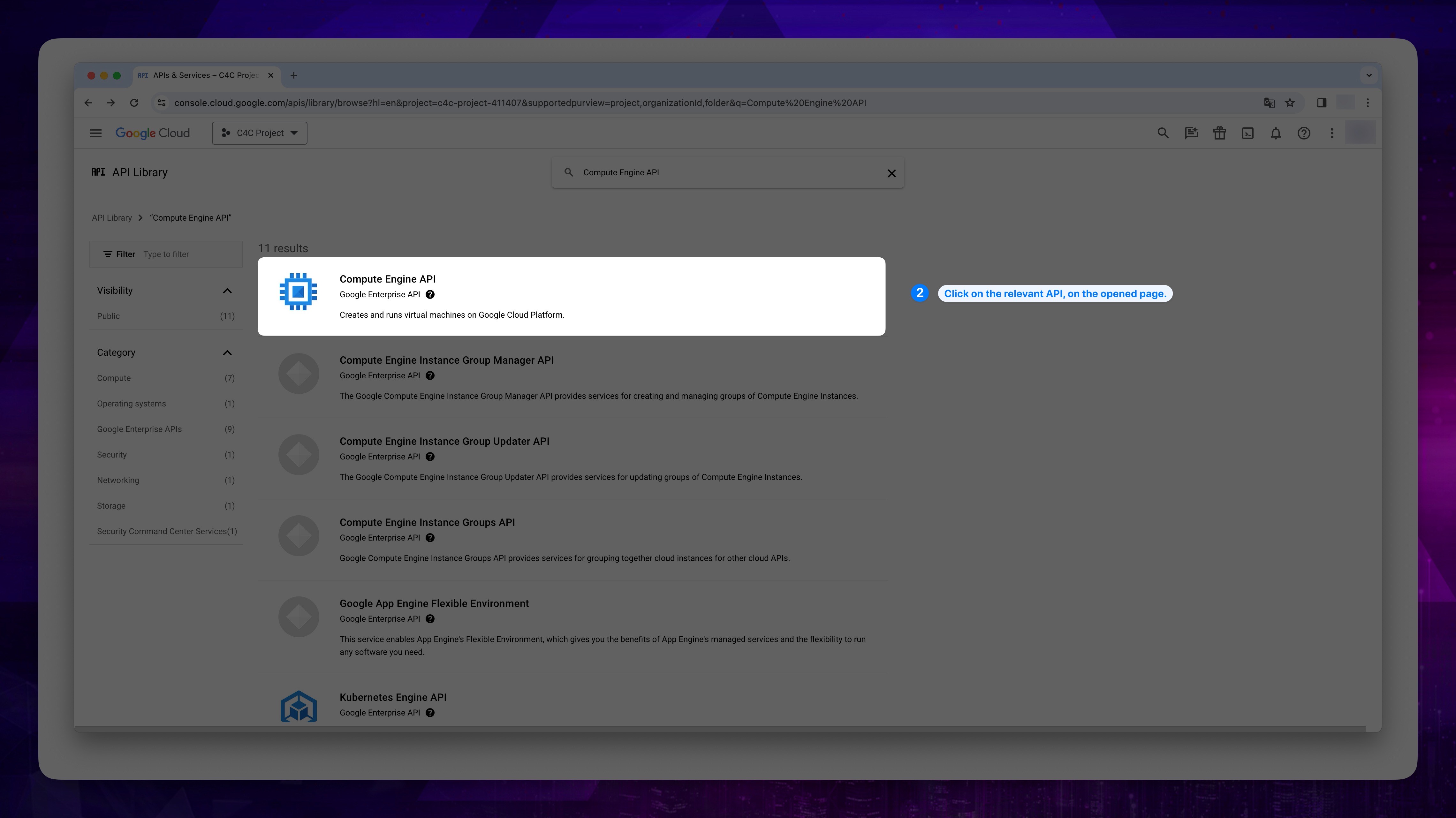Open a new browser tab

coord(293,75)
